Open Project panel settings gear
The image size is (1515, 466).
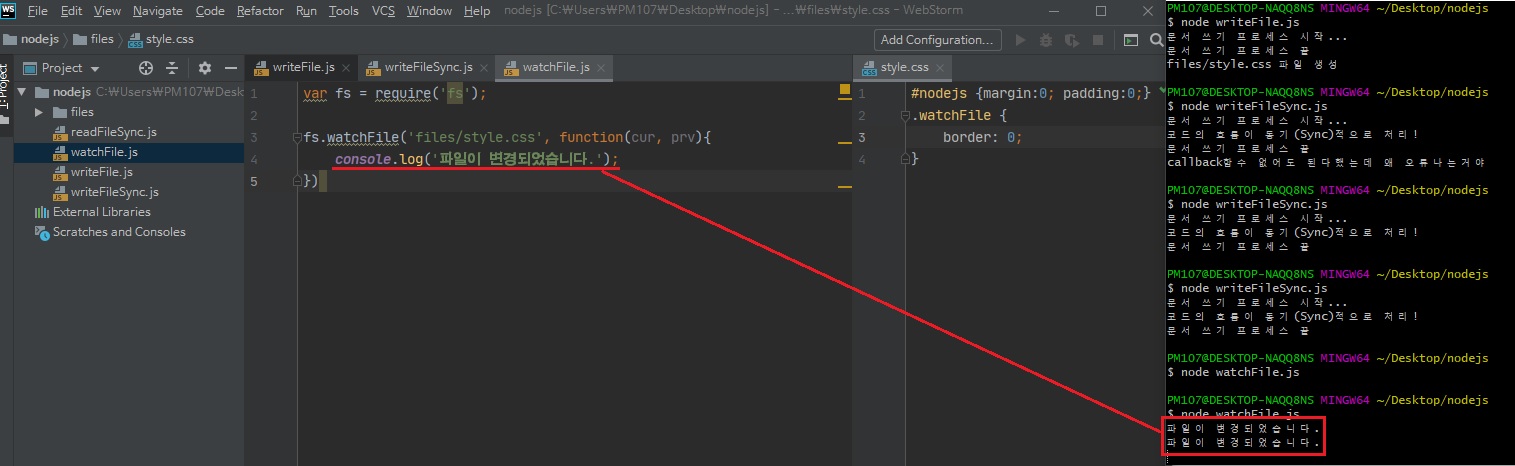pyautogui.click(x=205, y=68)
